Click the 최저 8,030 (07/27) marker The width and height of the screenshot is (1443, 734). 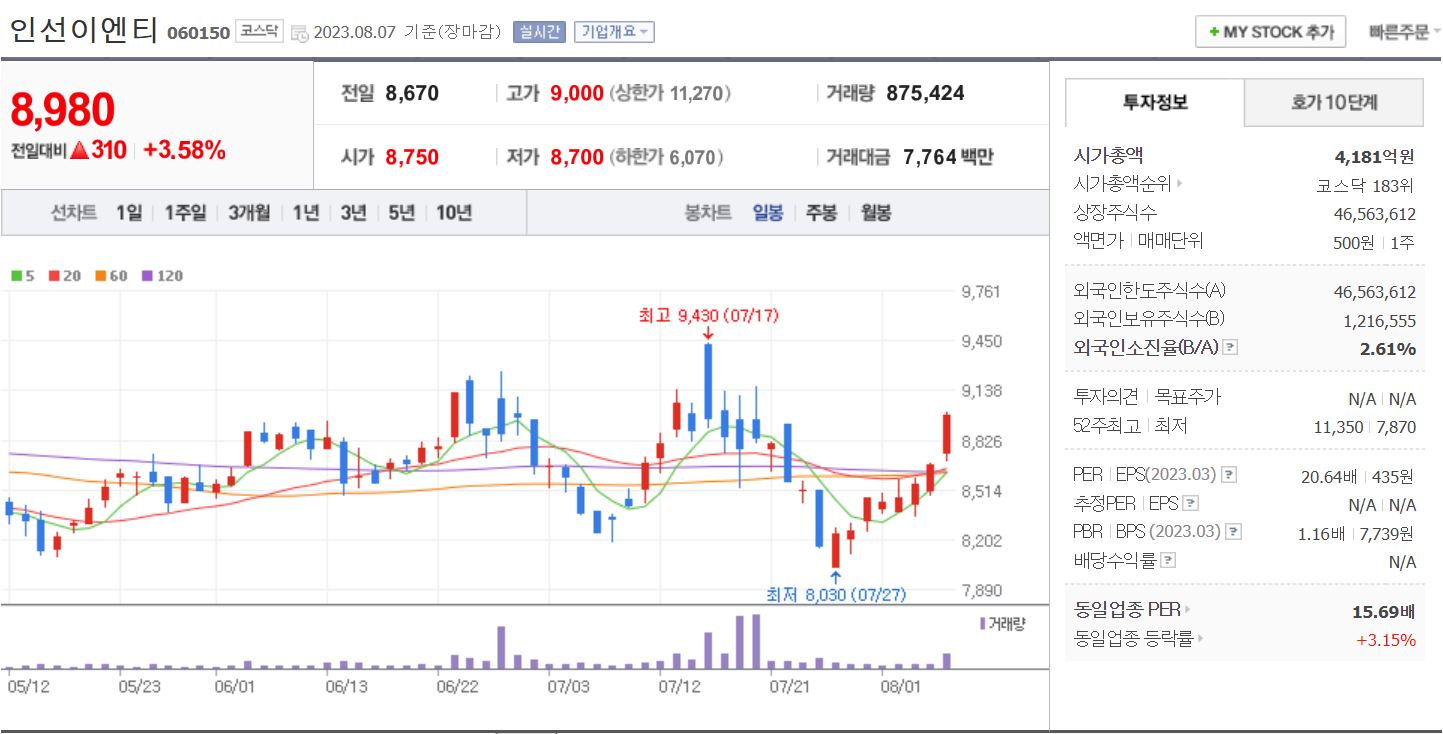tap(836, 594)
